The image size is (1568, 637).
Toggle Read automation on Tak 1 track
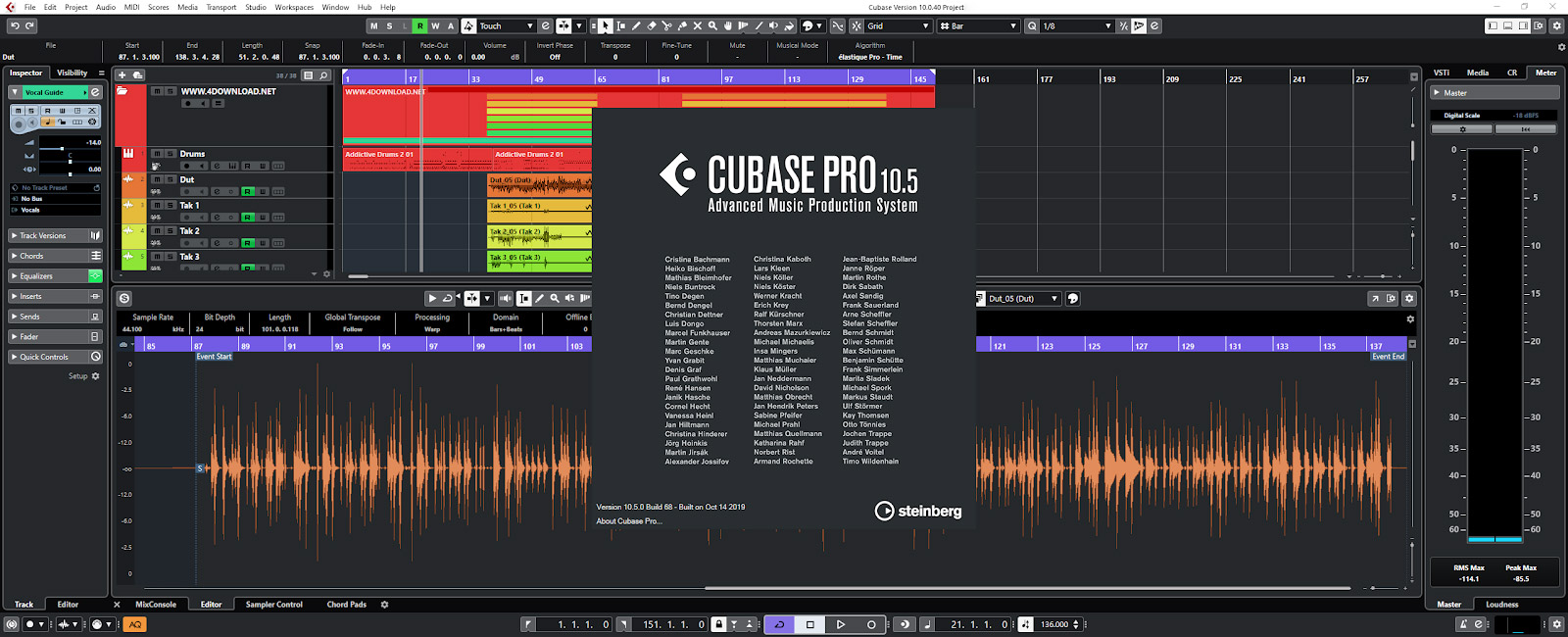pos(248,218)
